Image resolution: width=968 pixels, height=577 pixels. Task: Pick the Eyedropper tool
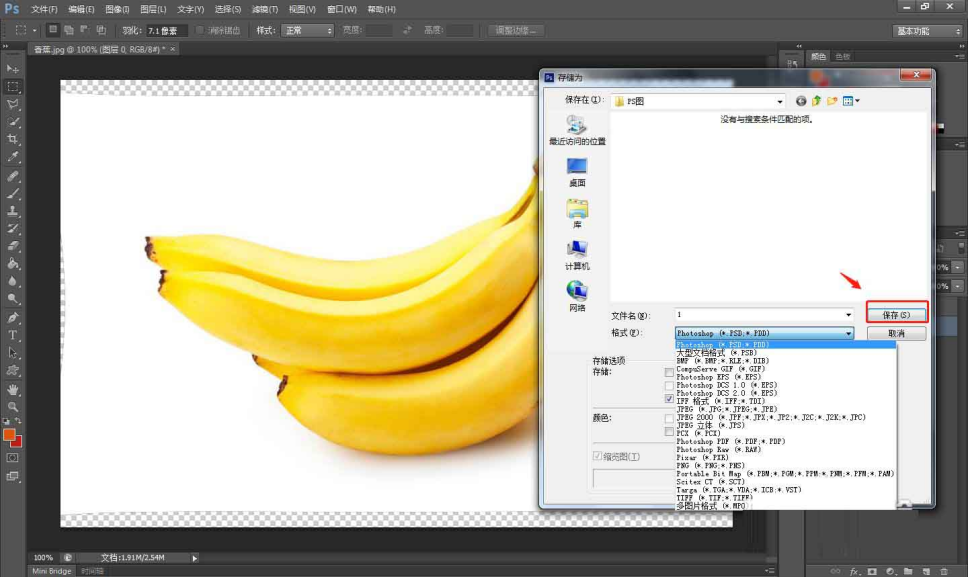click(x=13, y=157)
